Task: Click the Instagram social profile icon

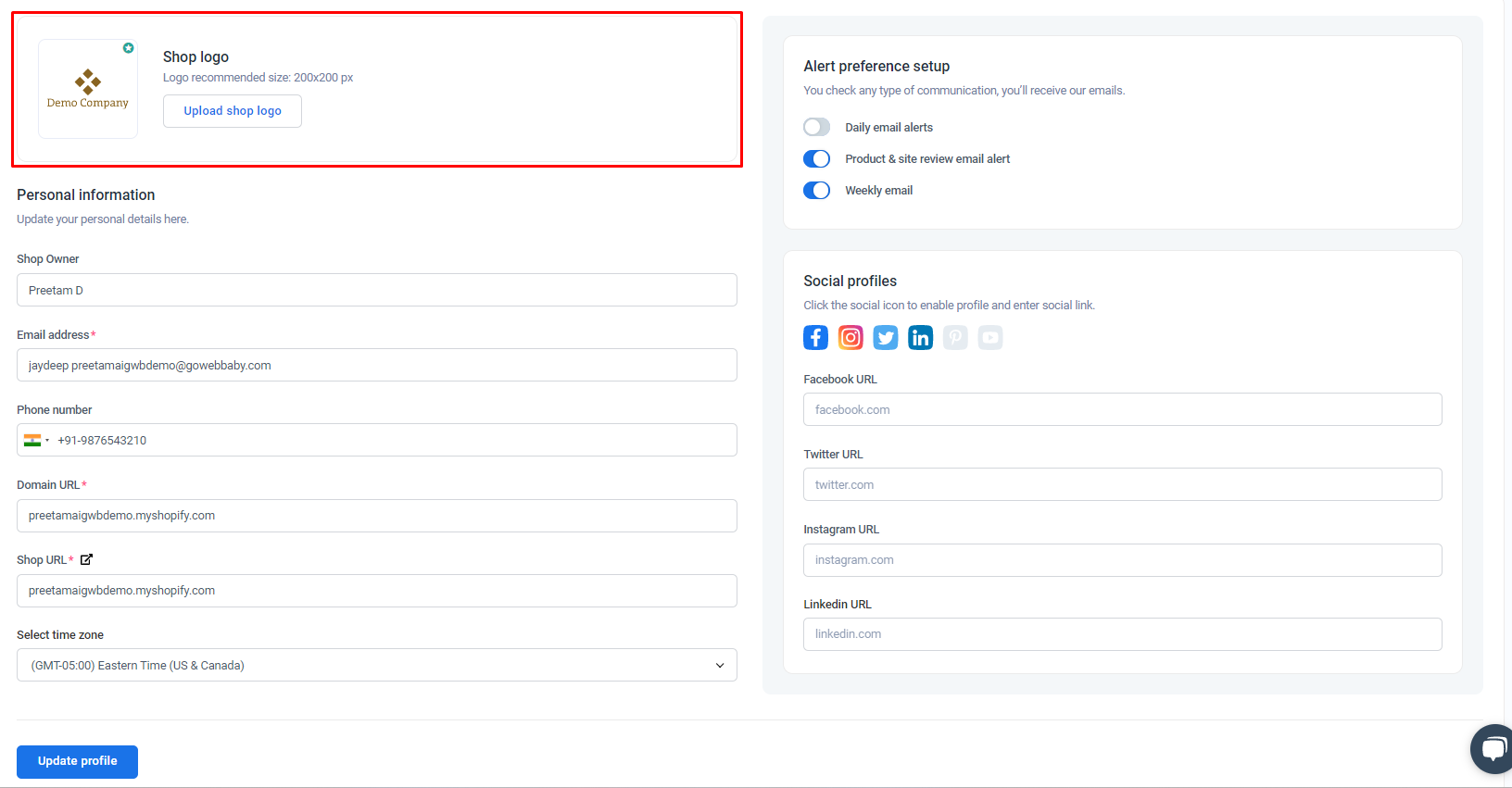Action: [x=850, y=337]
